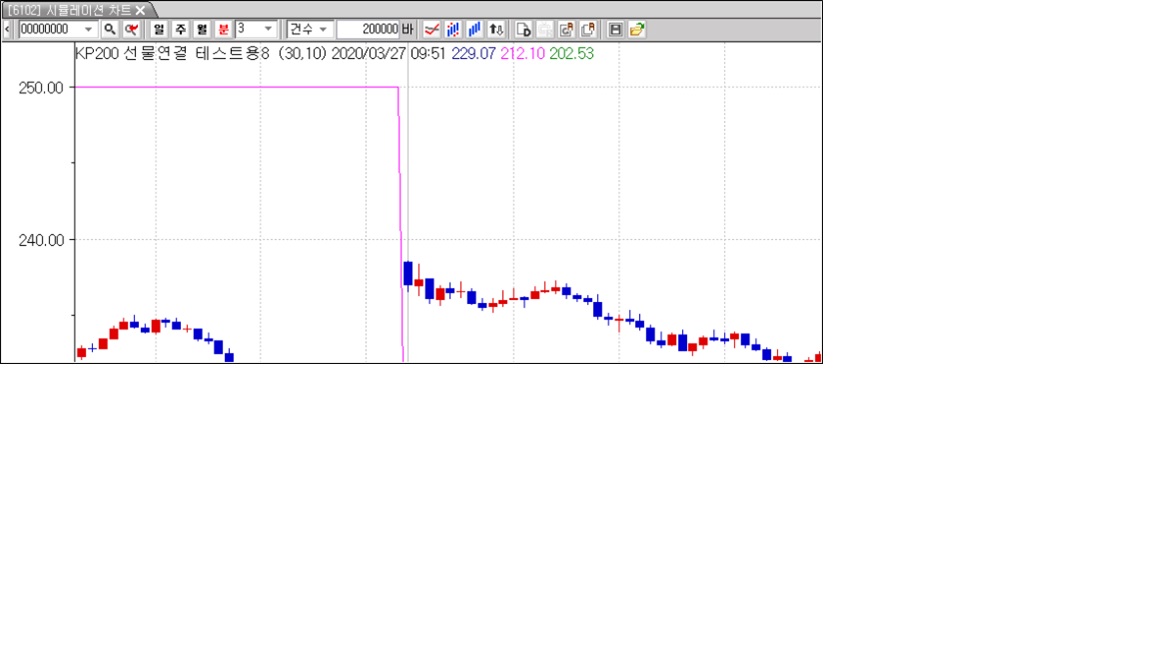This screenshot has width=1152, height=648.
Task: Select the daily (일) period toggle
Action: (x=159, y=29)
